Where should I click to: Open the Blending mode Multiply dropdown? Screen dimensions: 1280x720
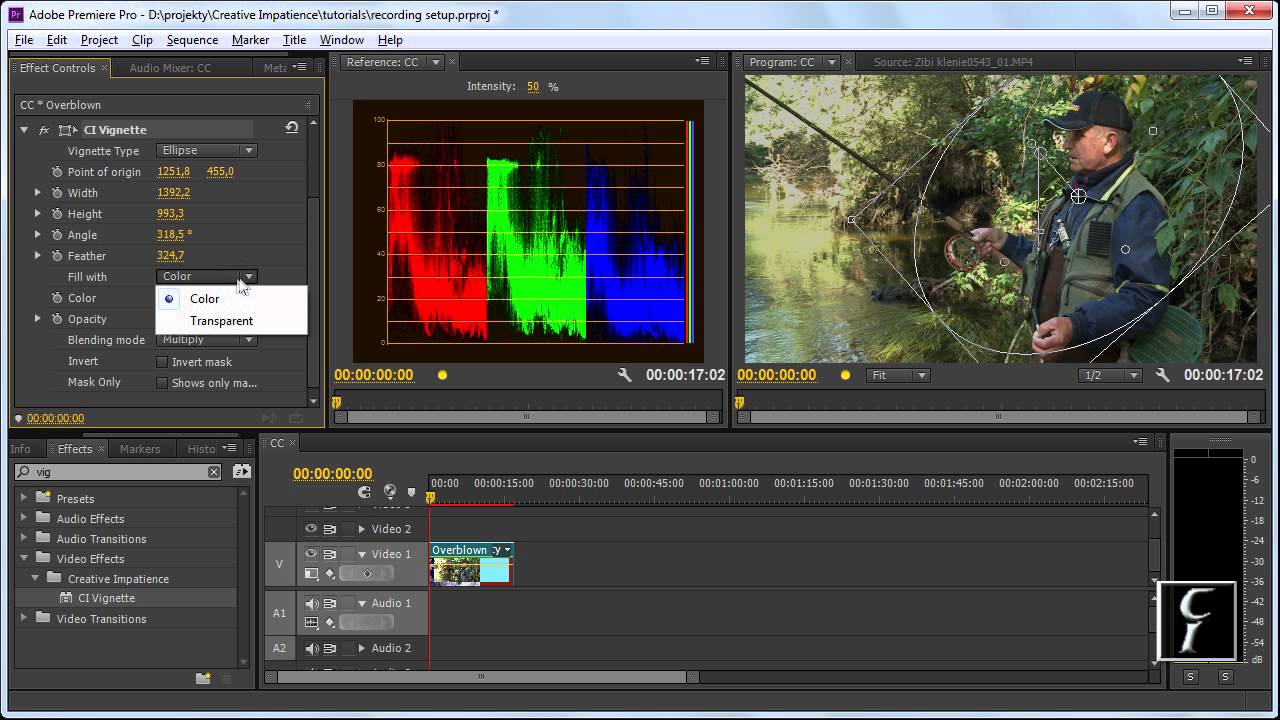pyautogui.click(x=207, y=340)
